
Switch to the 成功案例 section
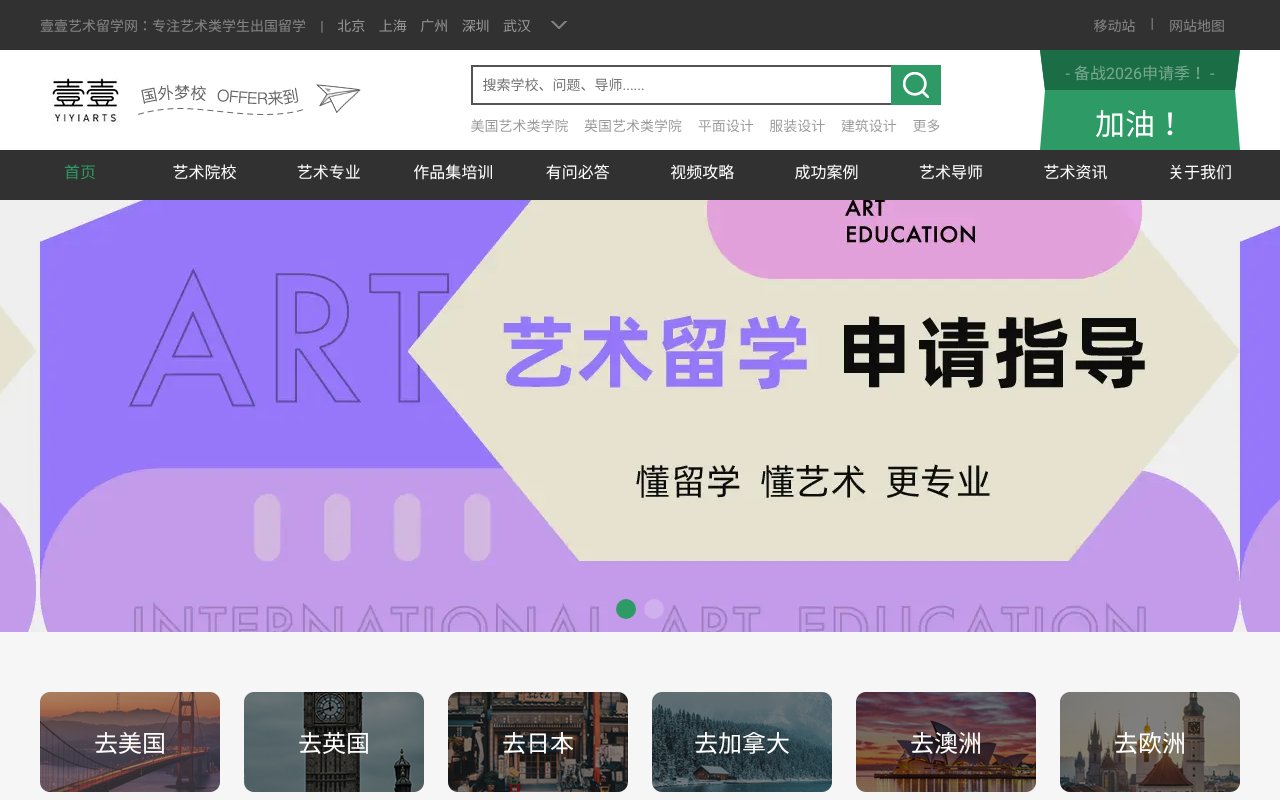(x=826, y=172)
